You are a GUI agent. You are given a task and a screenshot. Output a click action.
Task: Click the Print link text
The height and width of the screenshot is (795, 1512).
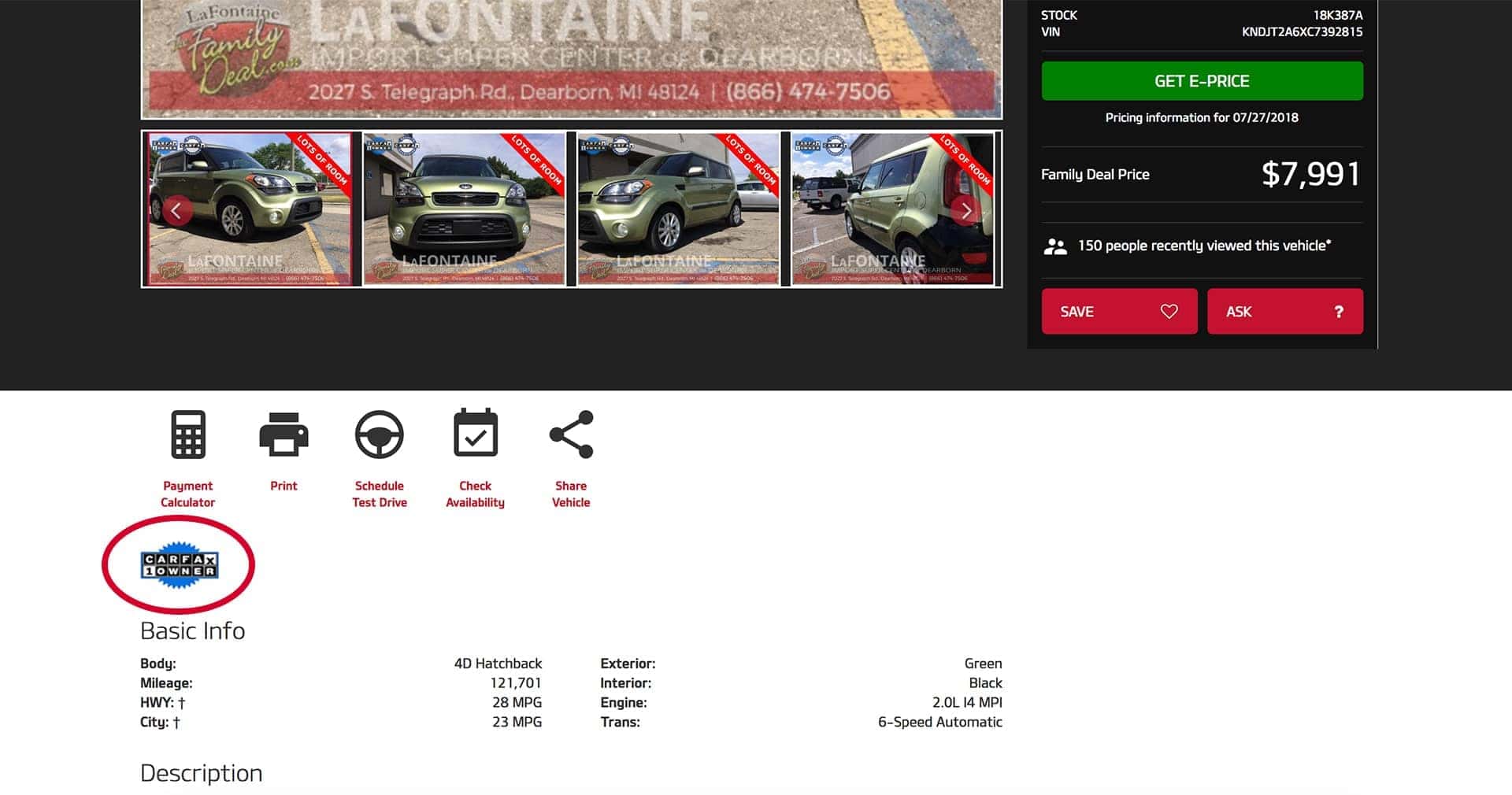tap(283, 486)
